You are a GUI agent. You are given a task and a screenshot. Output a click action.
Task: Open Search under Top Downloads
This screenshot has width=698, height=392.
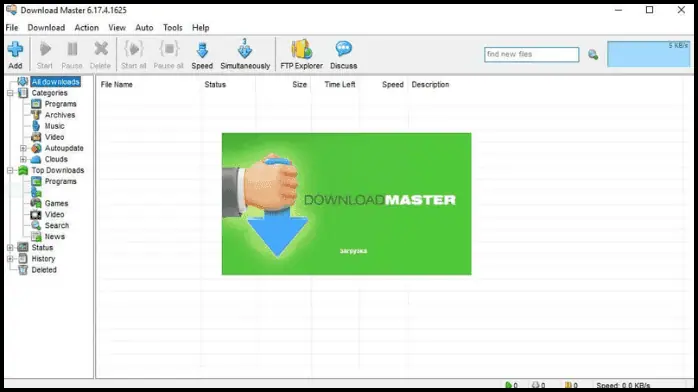[57, 226]
